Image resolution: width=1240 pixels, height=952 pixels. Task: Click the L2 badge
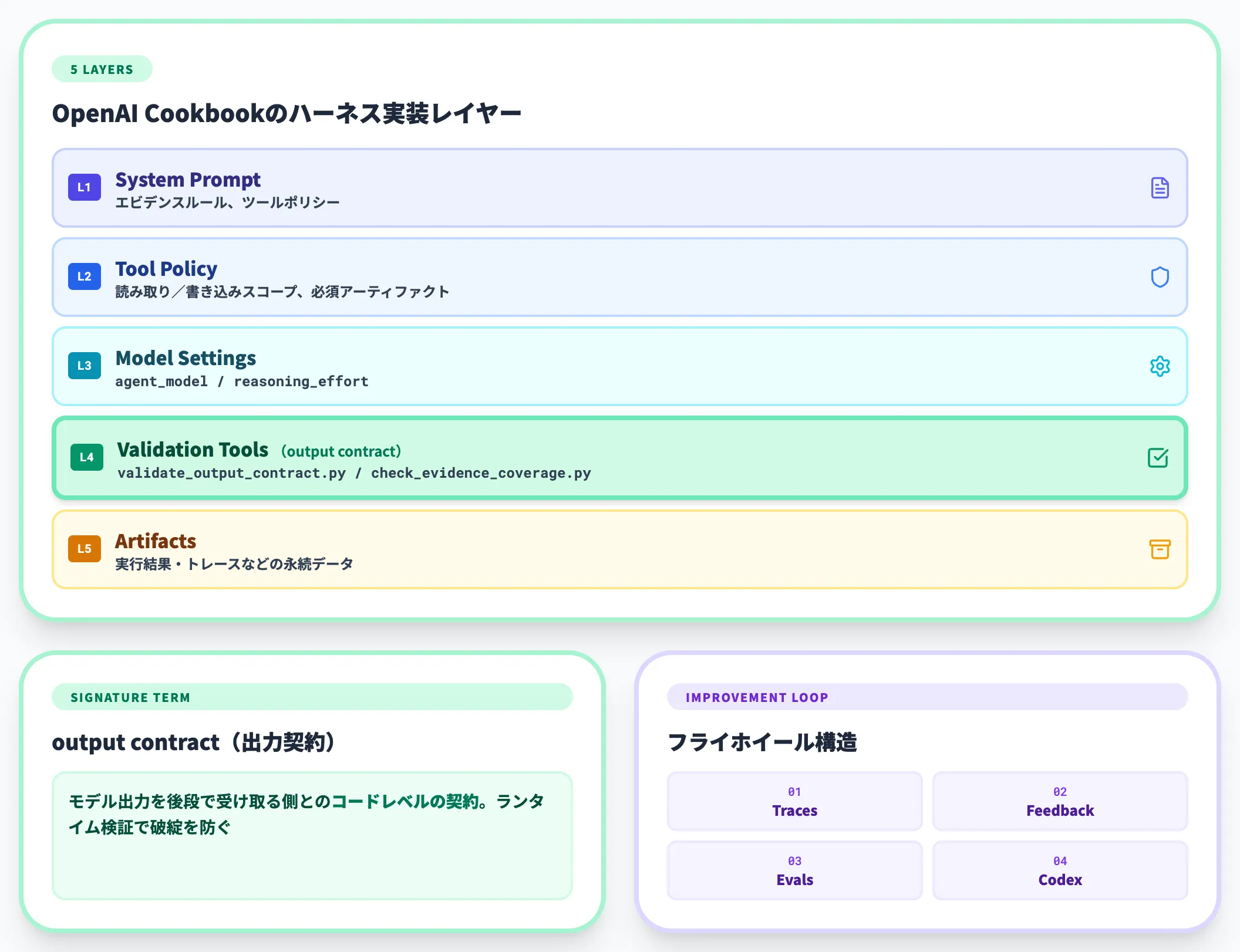point(85,276)
